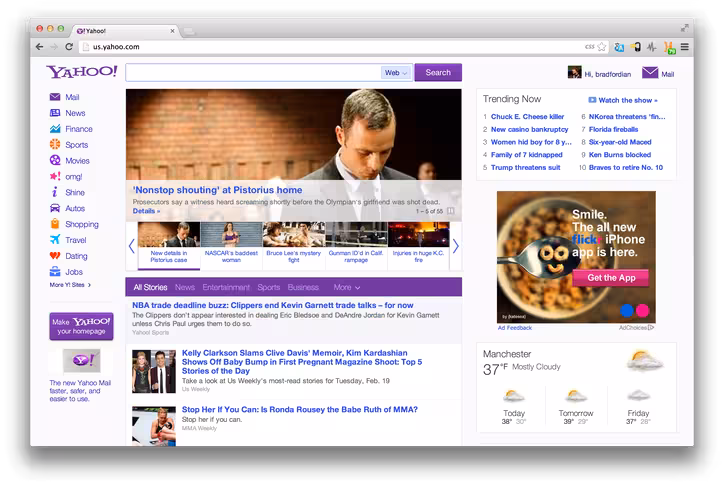Image resolution: width=724 pixels, height=488 pixels.
Task: Open Gunman ID'd in Calif. rampage thumbnail
Action: point(356,245)
